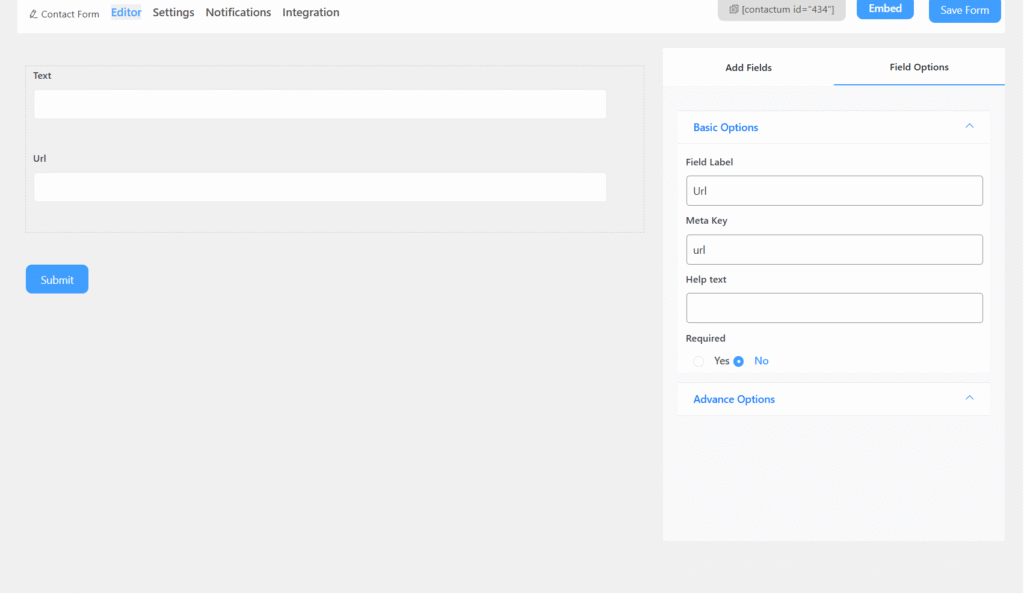Focus the Meta Key text box
1024x593 pixels.
coord(834,250)
